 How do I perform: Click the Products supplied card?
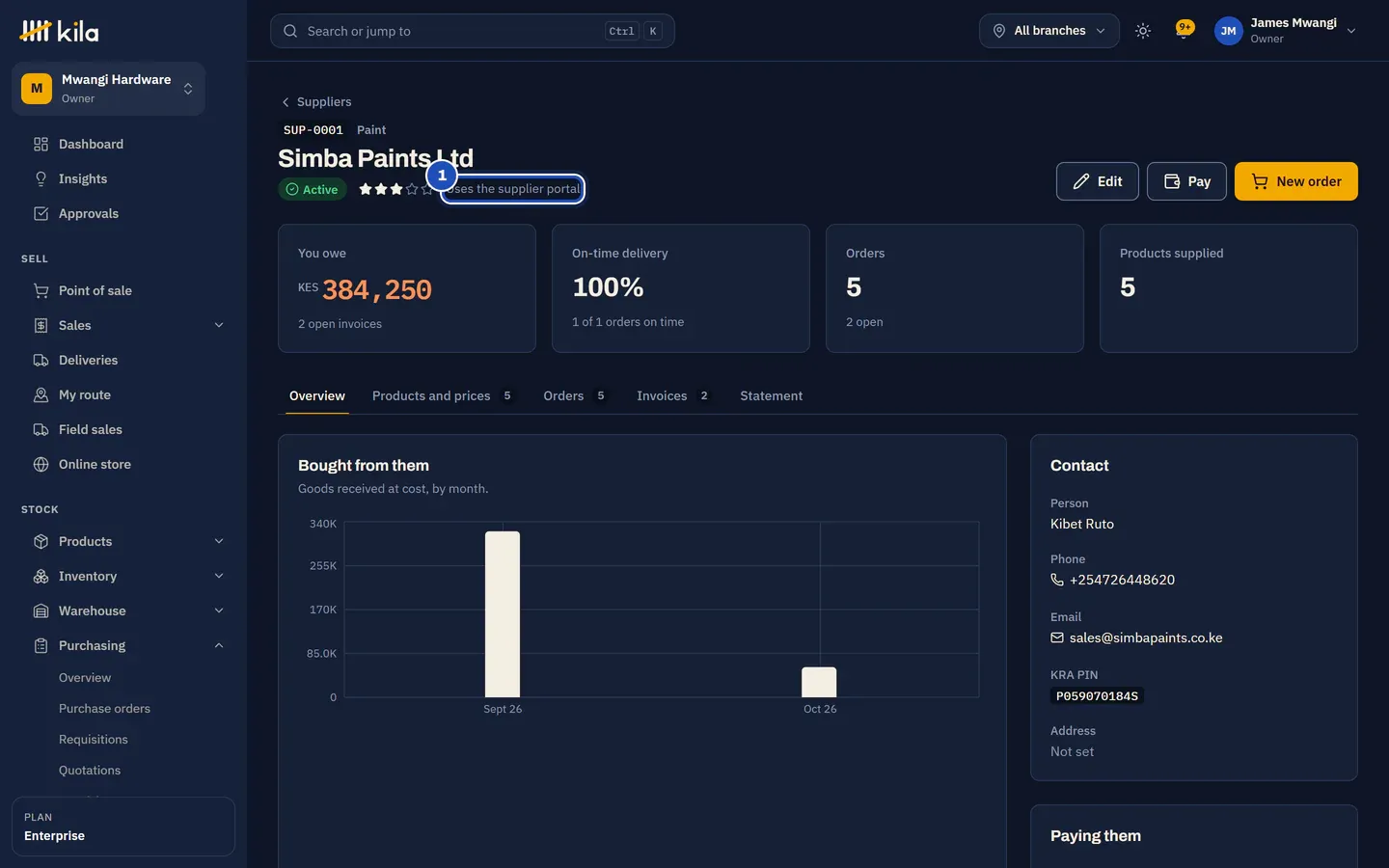click(x=1229, y=288)
